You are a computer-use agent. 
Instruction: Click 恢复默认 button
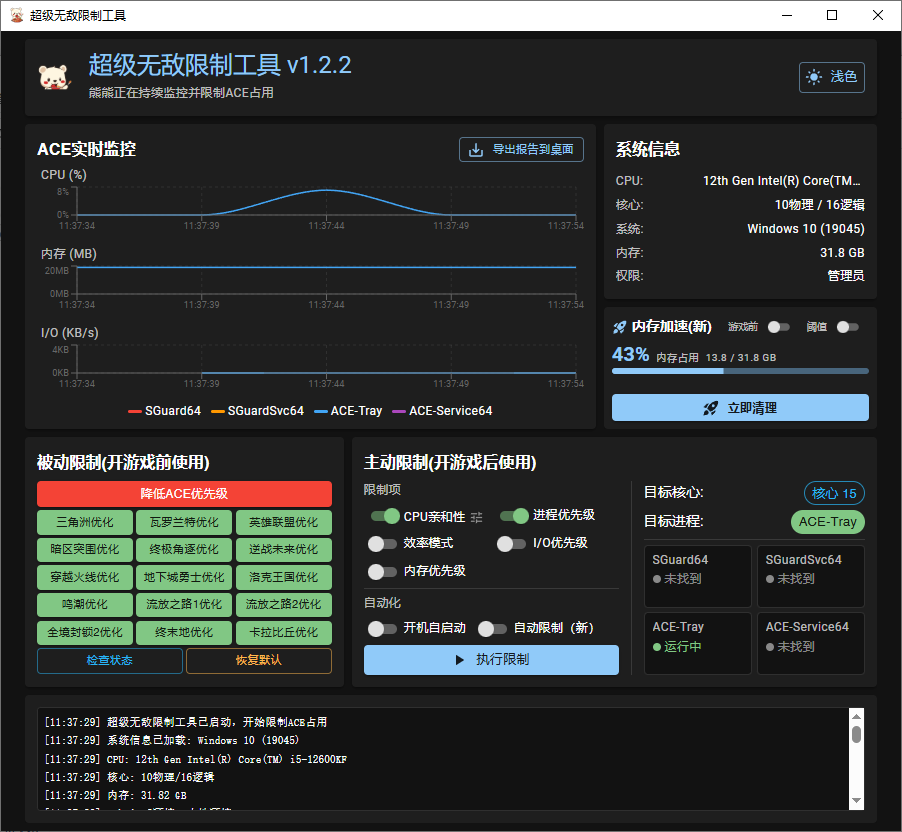coord(259,661)
